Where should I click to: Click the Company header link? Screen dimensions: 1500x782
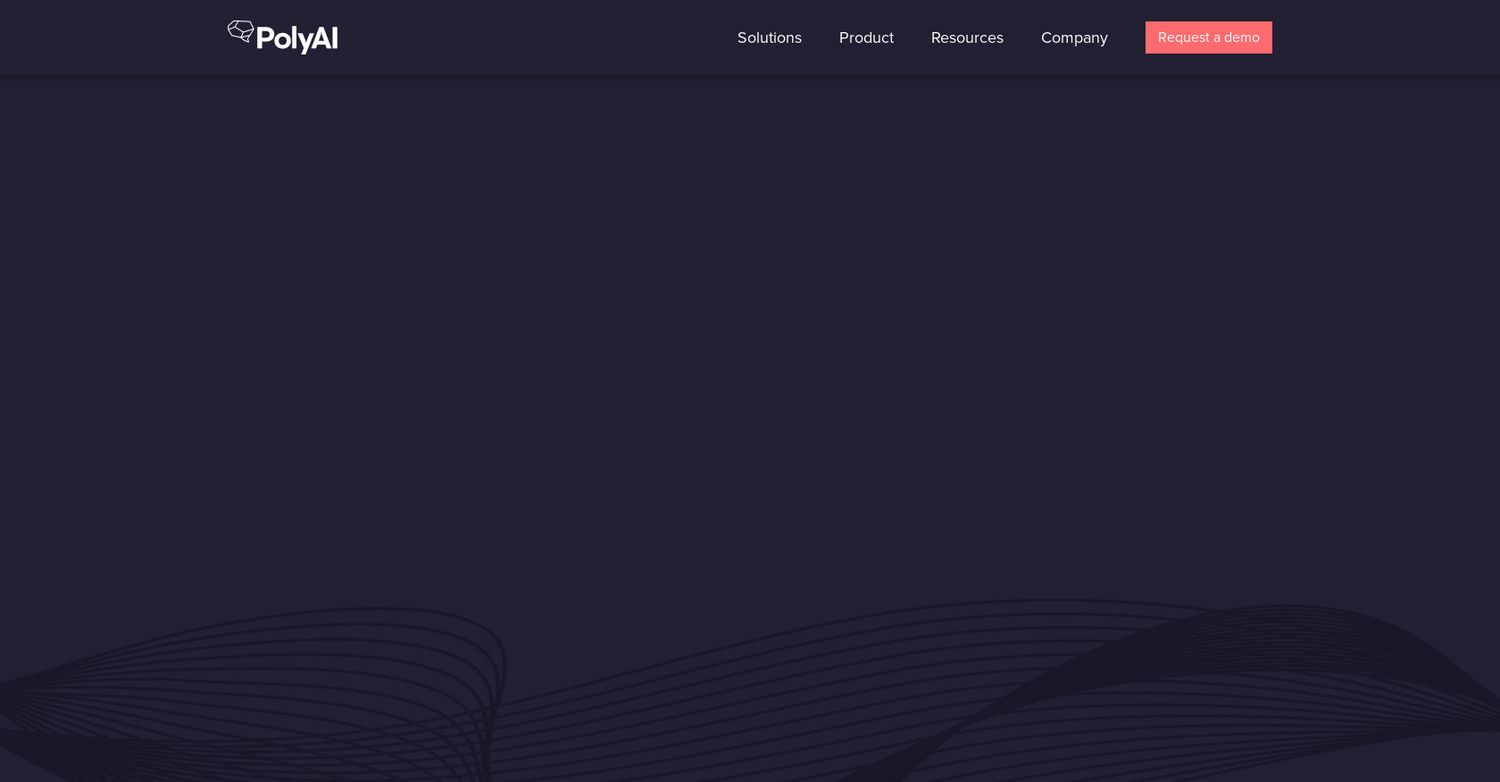1074,38
